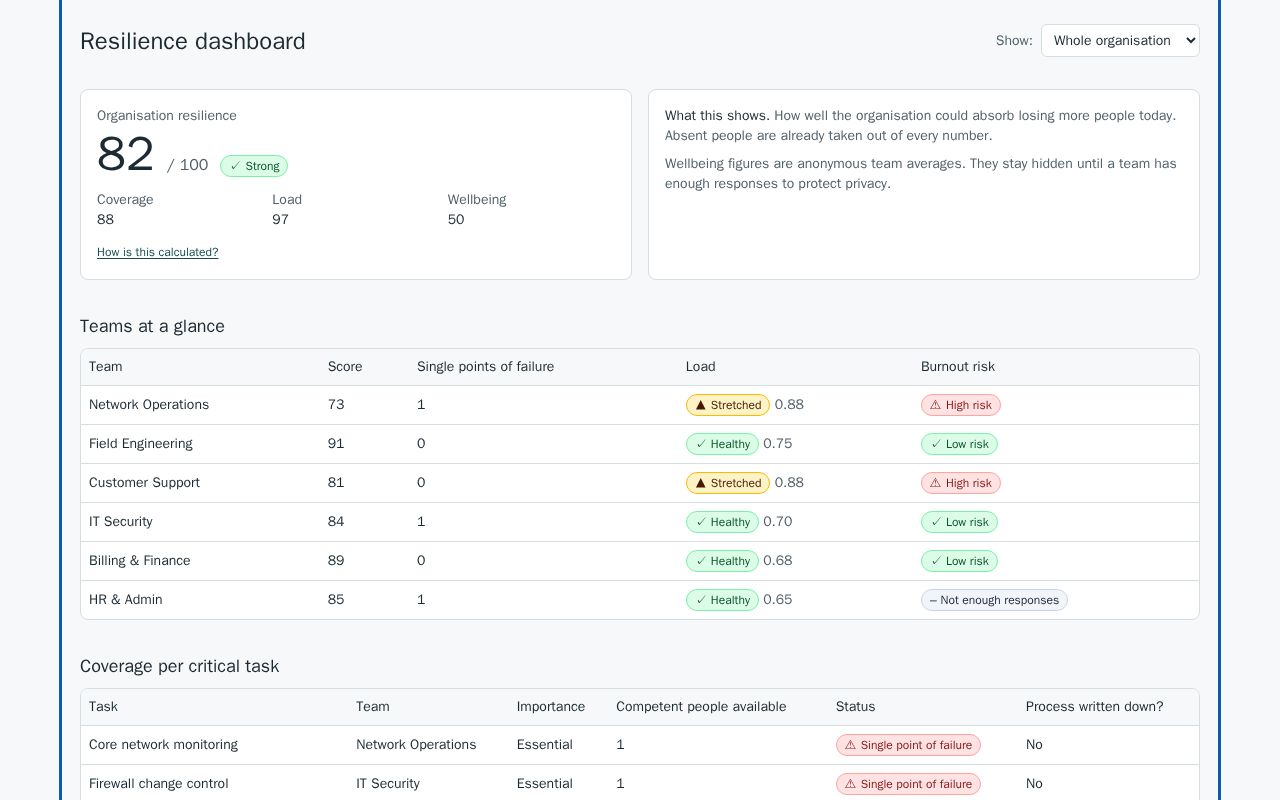Click HR & Admin Healthy load badge
Image resolution: width=1280 pixels, height=800 pixels.
pyautogui.click(x=722, y=600)
